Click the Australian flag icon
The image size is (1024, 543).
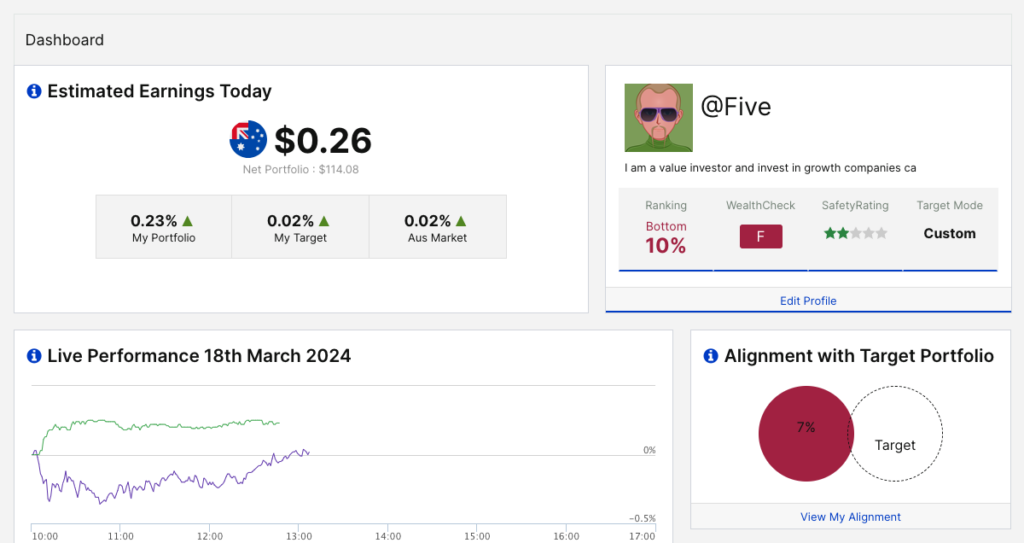click(248, 140)
